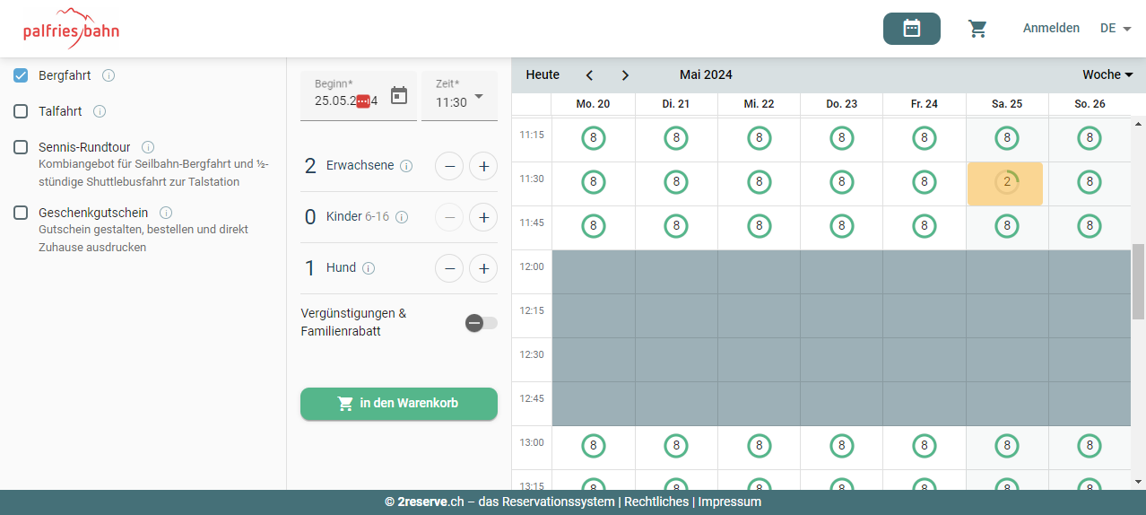
Task: Increase the Erwachsene count with plus
Action: pyautogui.click(x=483, y=166)
